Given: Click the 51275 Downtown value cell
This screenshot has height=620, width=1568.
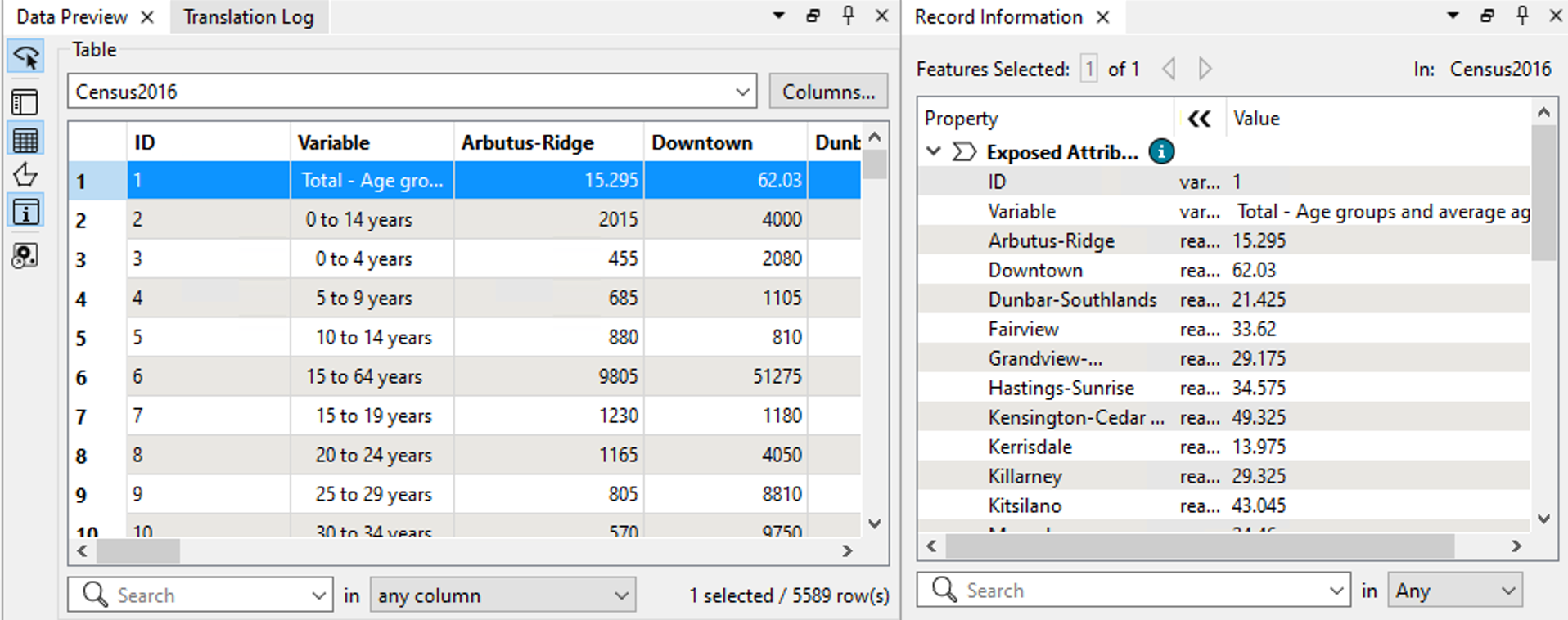Looking at the screenshot, I should click(x=725, y=376).
